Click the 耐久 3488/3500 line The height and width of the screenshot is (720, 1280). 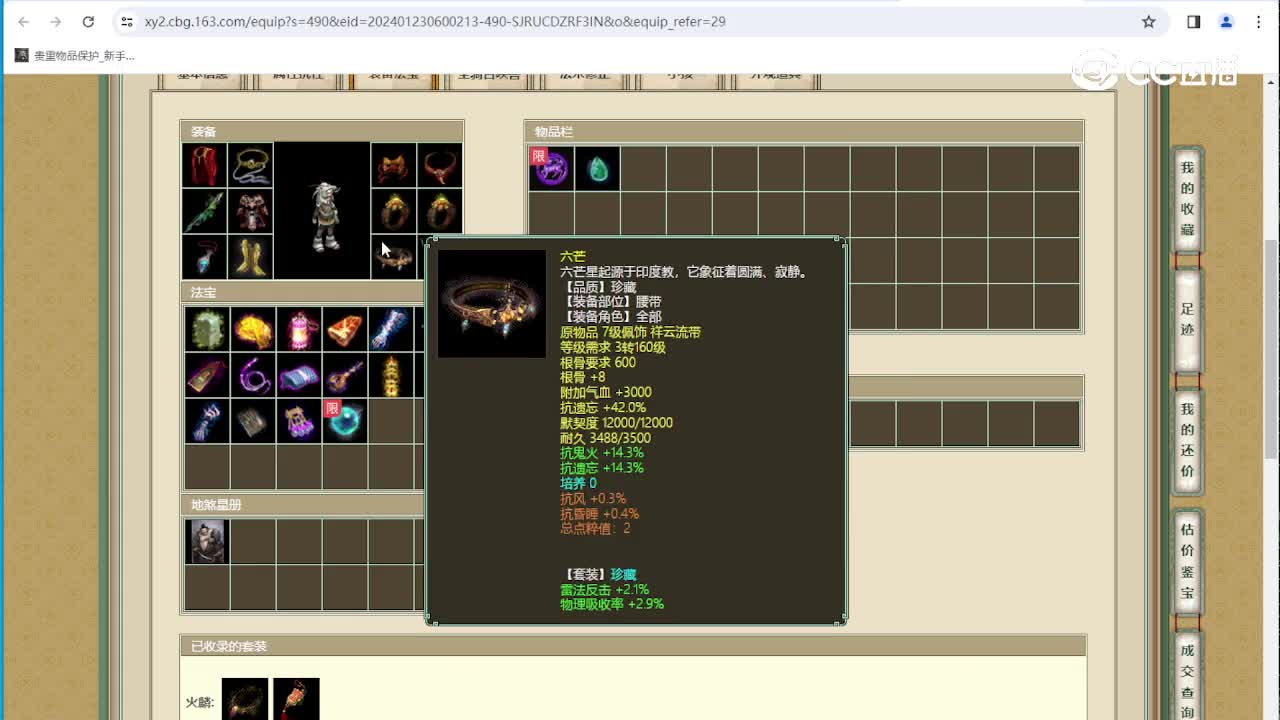point(605,437)
